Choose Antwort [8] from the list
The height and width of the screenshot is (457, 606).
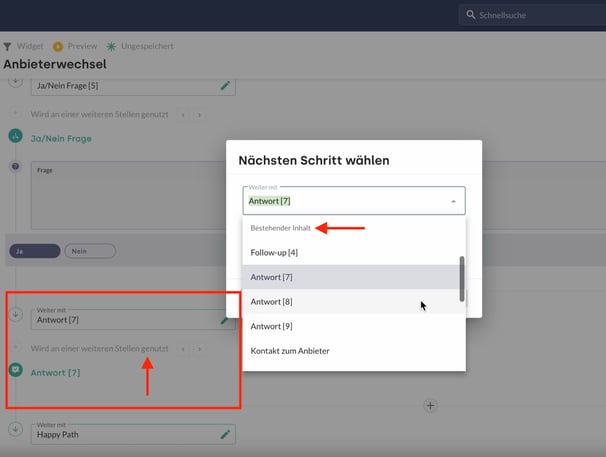coord(271,301)
